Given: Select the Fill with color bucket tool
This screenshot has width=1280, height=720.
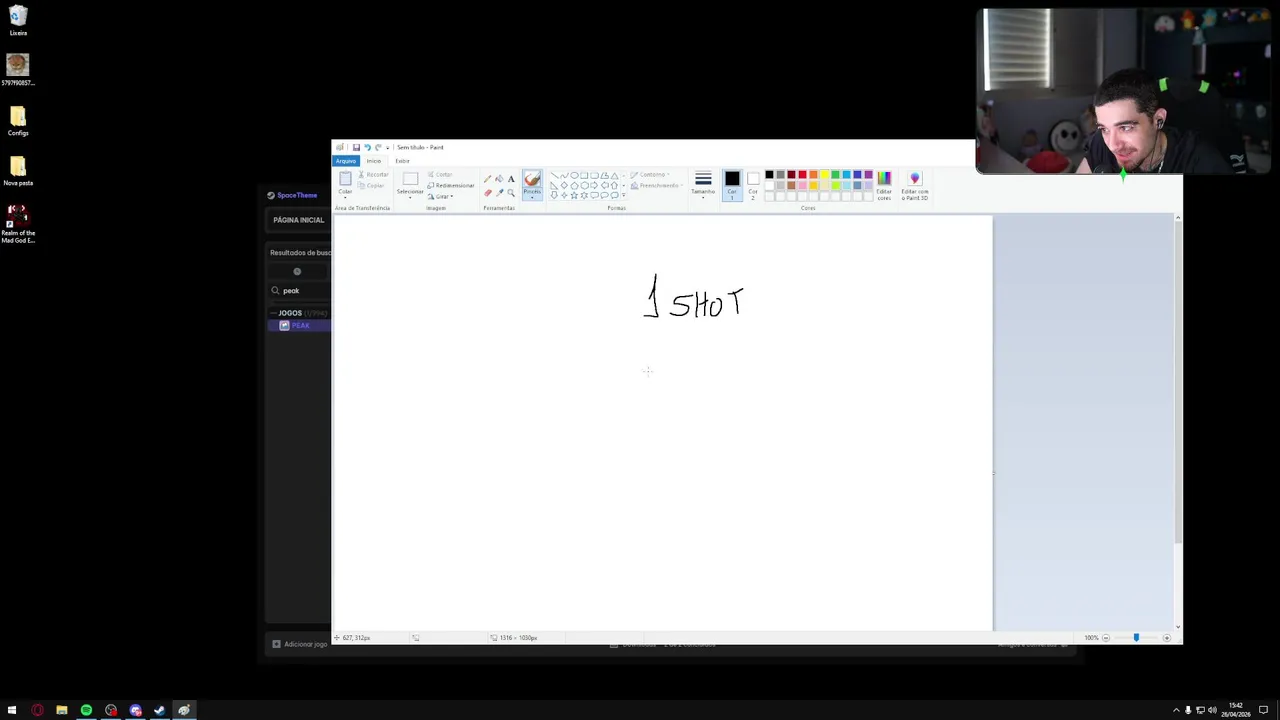Looking at the screenshot, I should pos(499,179).
